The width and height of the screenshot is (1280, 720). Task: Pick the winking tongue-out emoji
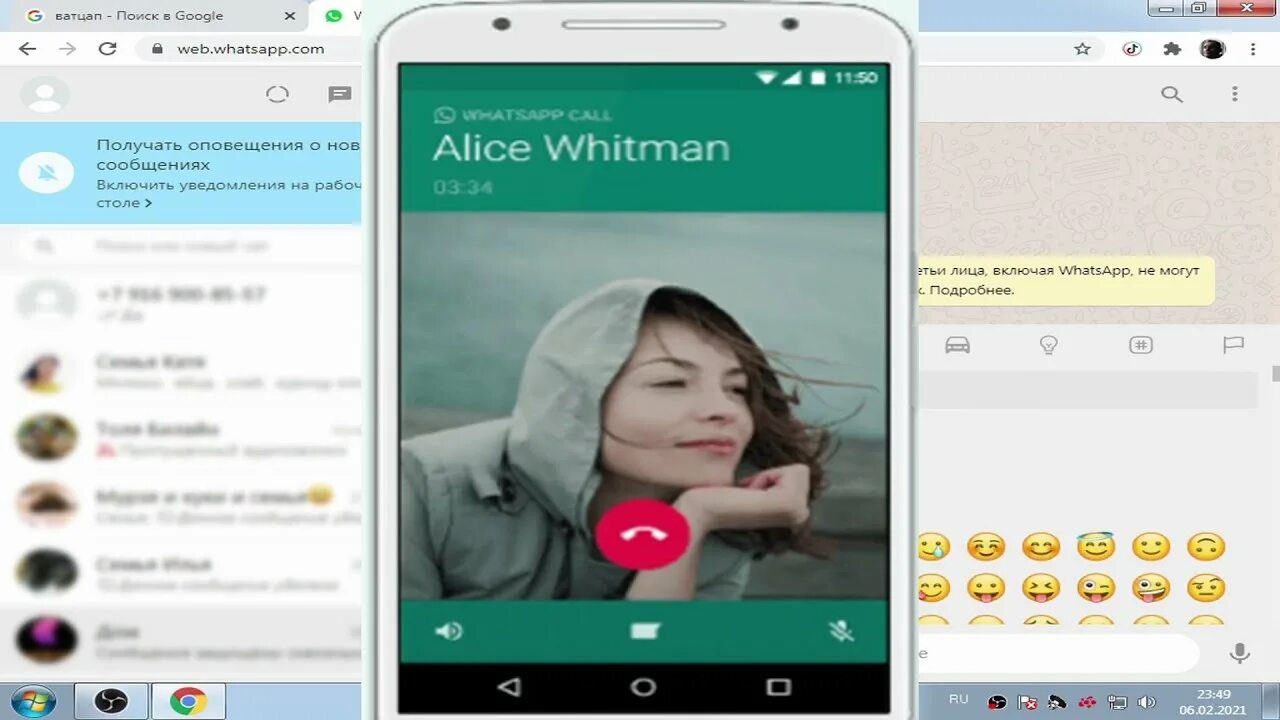coord(1096,588)
